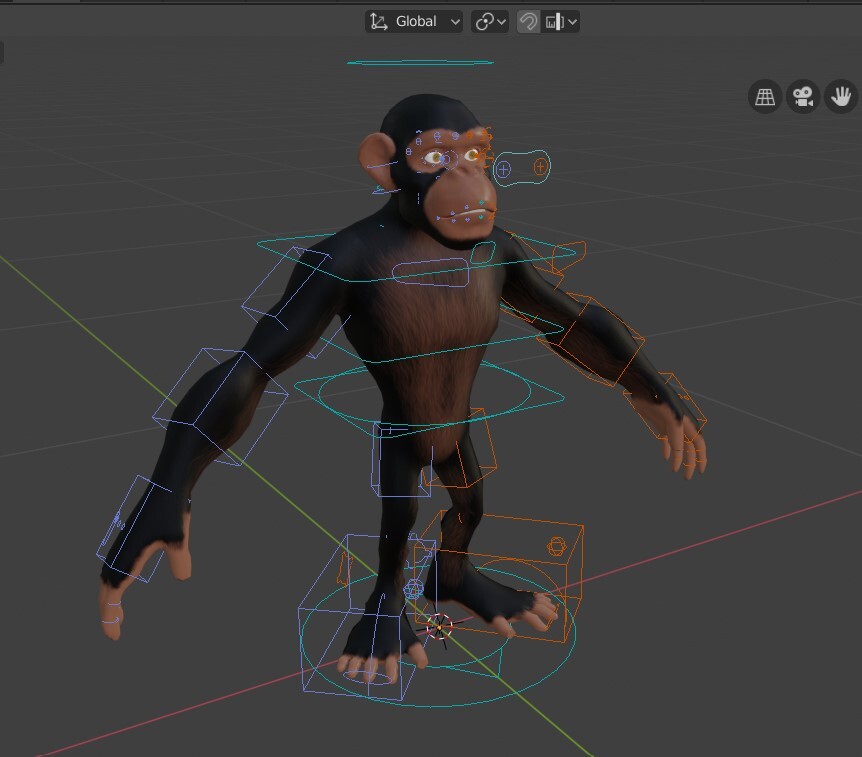Select the orange eye target plus control
Image resolution: width=862 pixels, height=757 pixels.
click(x=539, y=166)
